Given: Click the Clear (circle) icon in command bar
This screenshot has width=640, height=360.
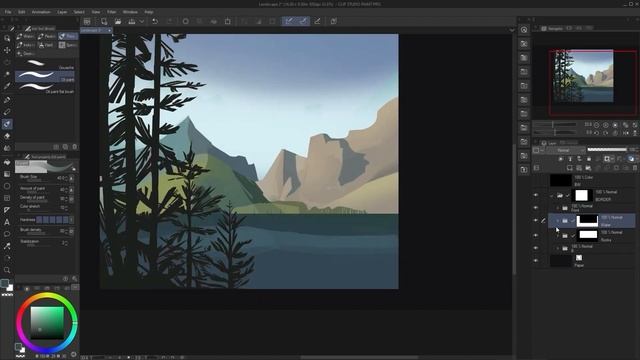Looking at the screenshot, I should click(x=186, y=21).
